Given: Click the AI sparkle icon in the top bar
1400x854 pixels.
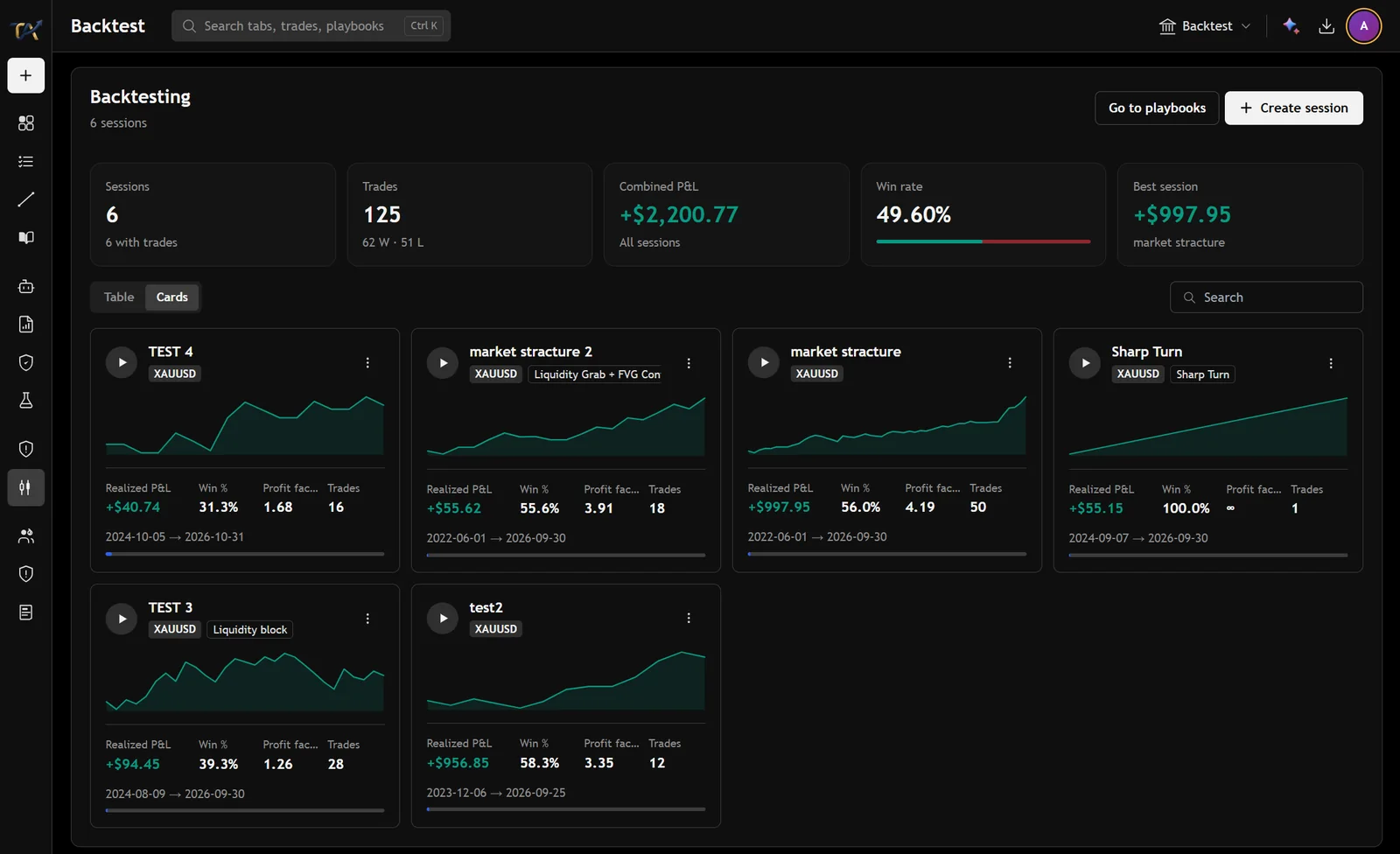Looking at the screenshot, I should [1291, 26].
